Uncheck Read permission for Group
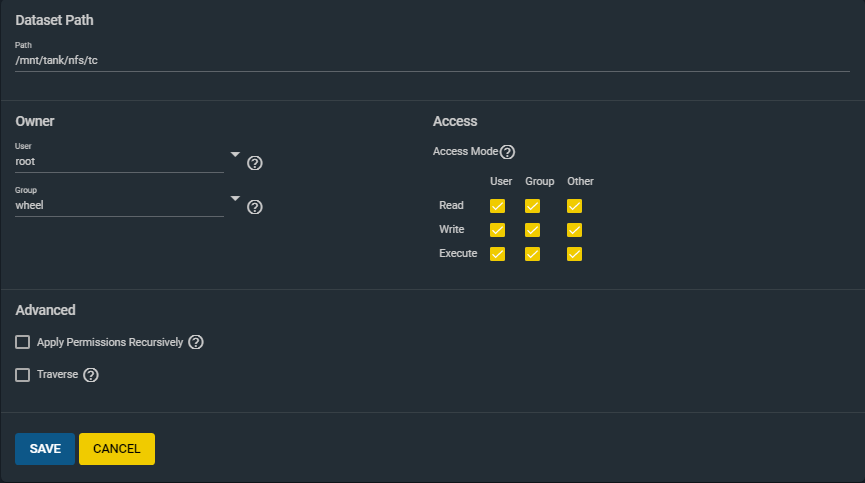This screenshot has width=865, height=483. click(532, 206)
